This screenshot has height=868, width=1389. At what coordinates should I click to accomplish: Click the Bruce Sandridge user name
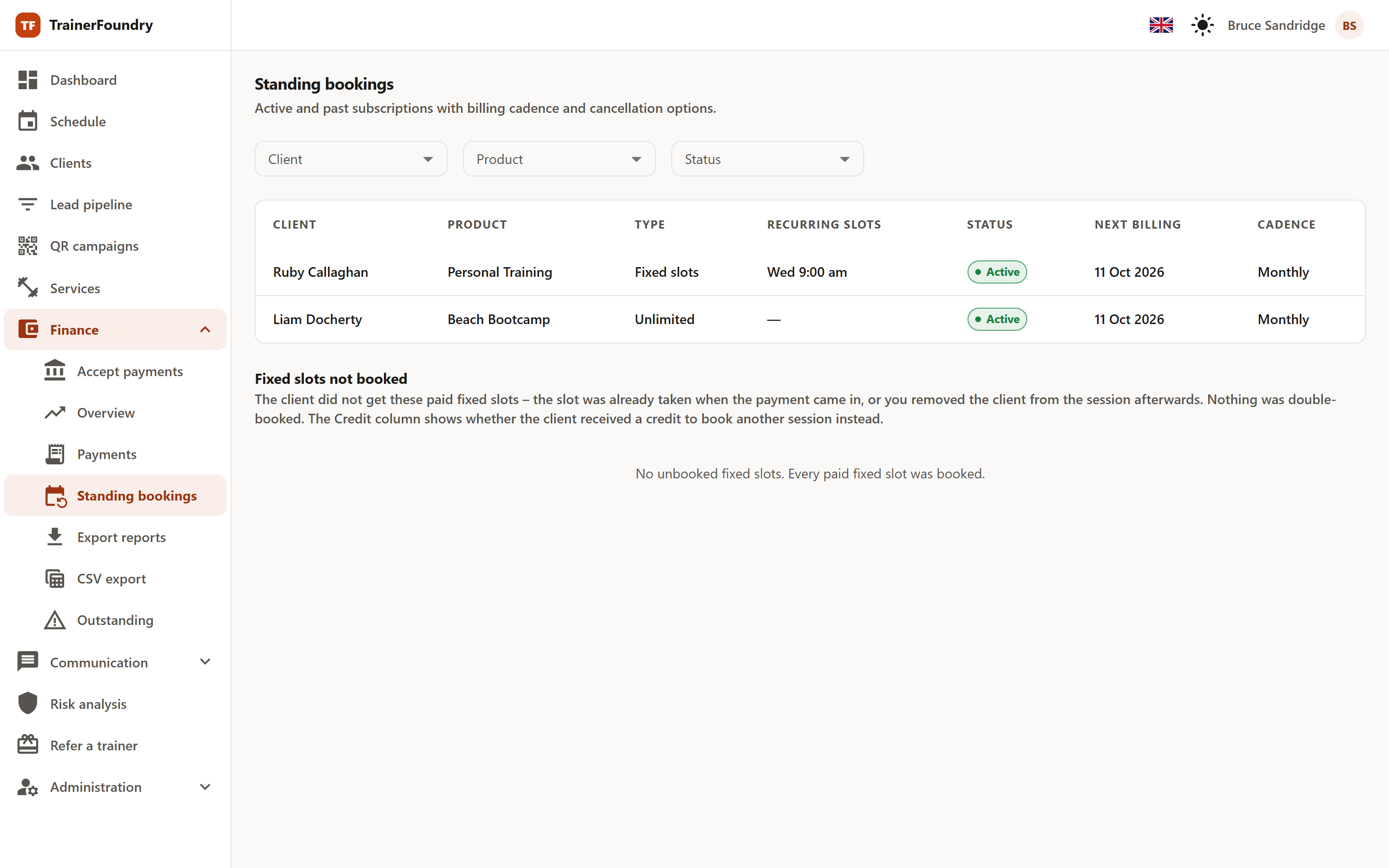(1276, 25)
